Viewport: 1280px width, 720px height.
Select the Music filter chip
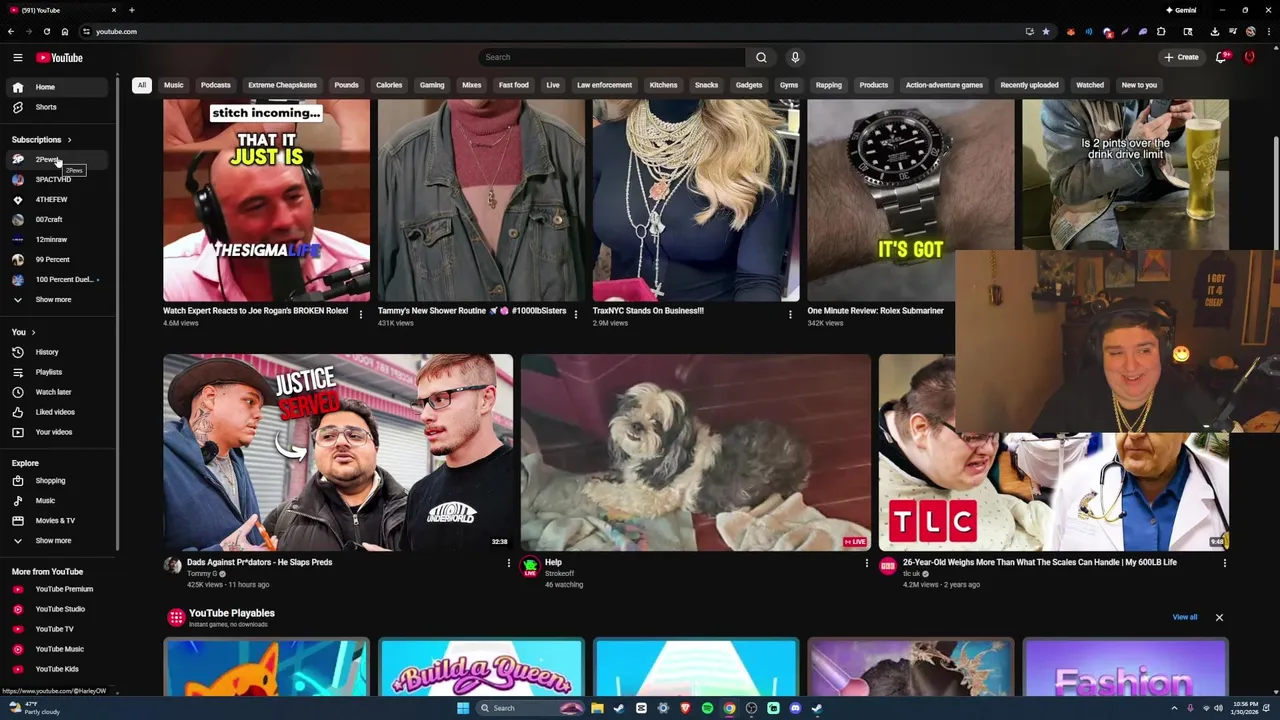(174, 85)
